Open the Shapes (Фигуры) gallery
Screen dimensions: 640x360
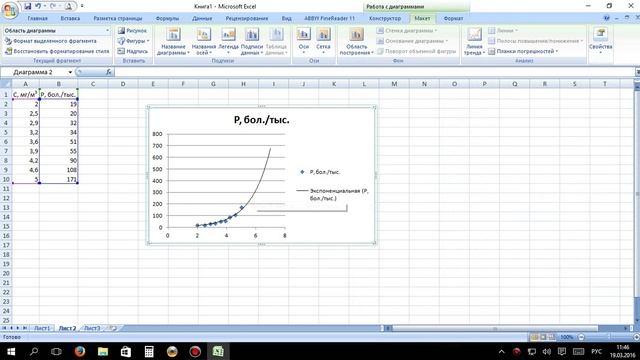[x=133, y=41]
